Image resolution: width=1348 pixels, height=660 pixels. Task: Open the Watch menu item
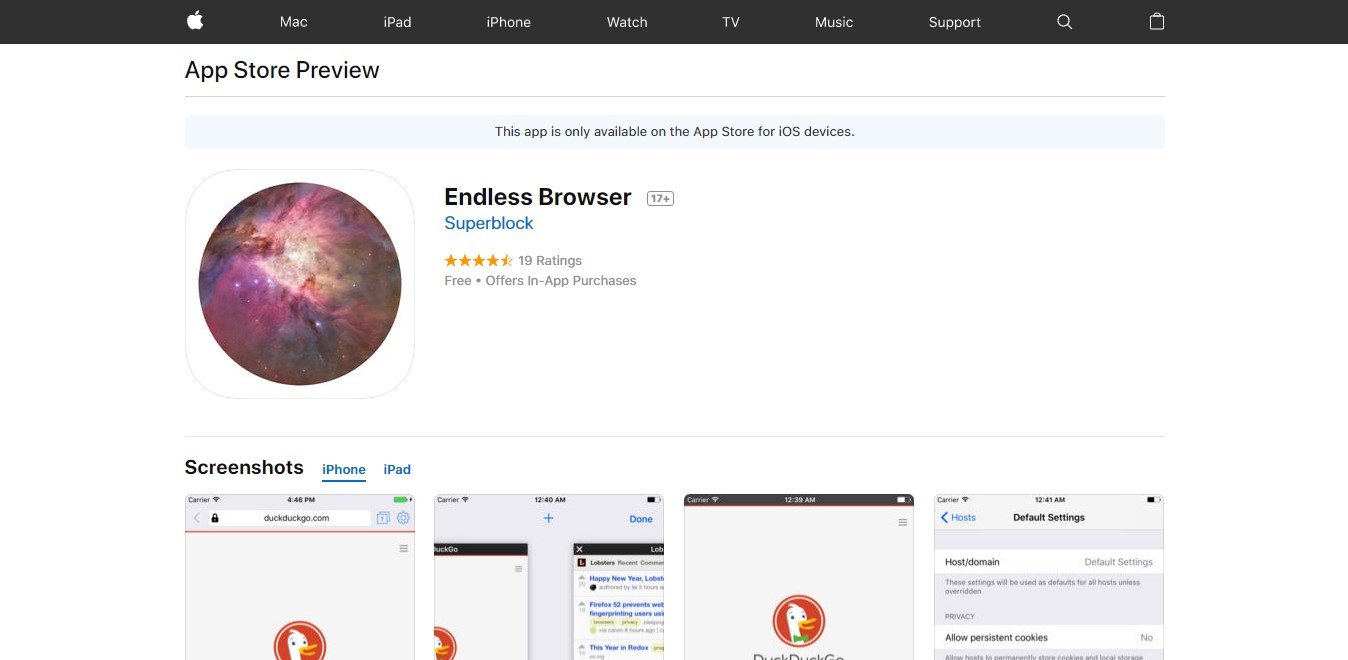click(627, 22)
